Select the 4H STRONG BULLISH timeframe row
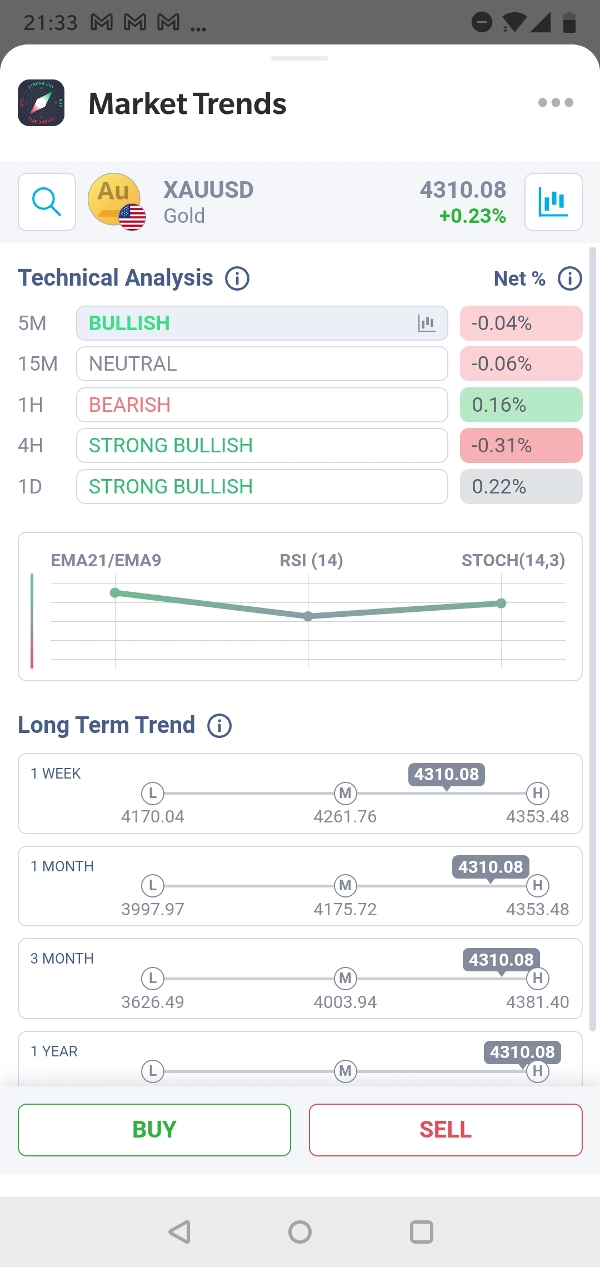This screenshot has height=1267, width=600. coord(261,445)
